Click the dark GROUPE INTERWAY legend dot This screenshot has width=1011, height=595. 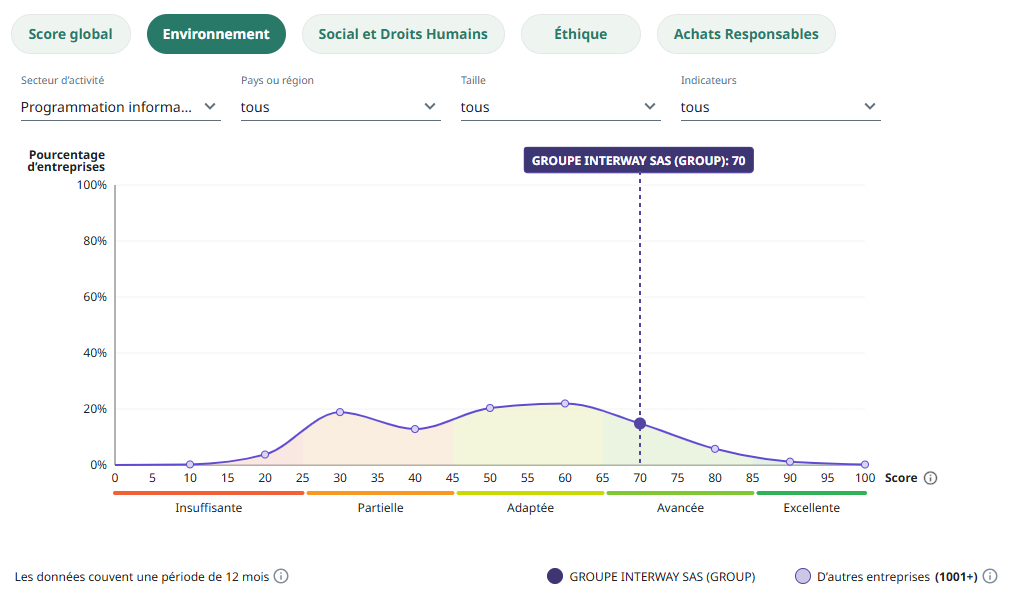[555, 576]
